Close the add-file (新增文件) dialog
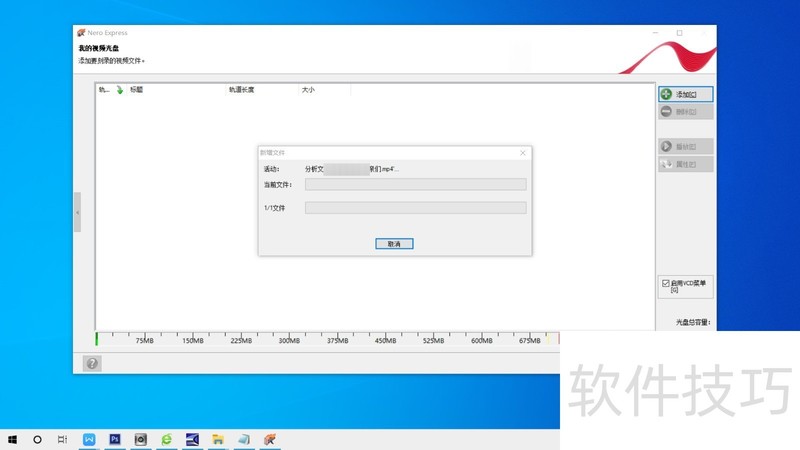The image size is (800, 450). point(522,153)
